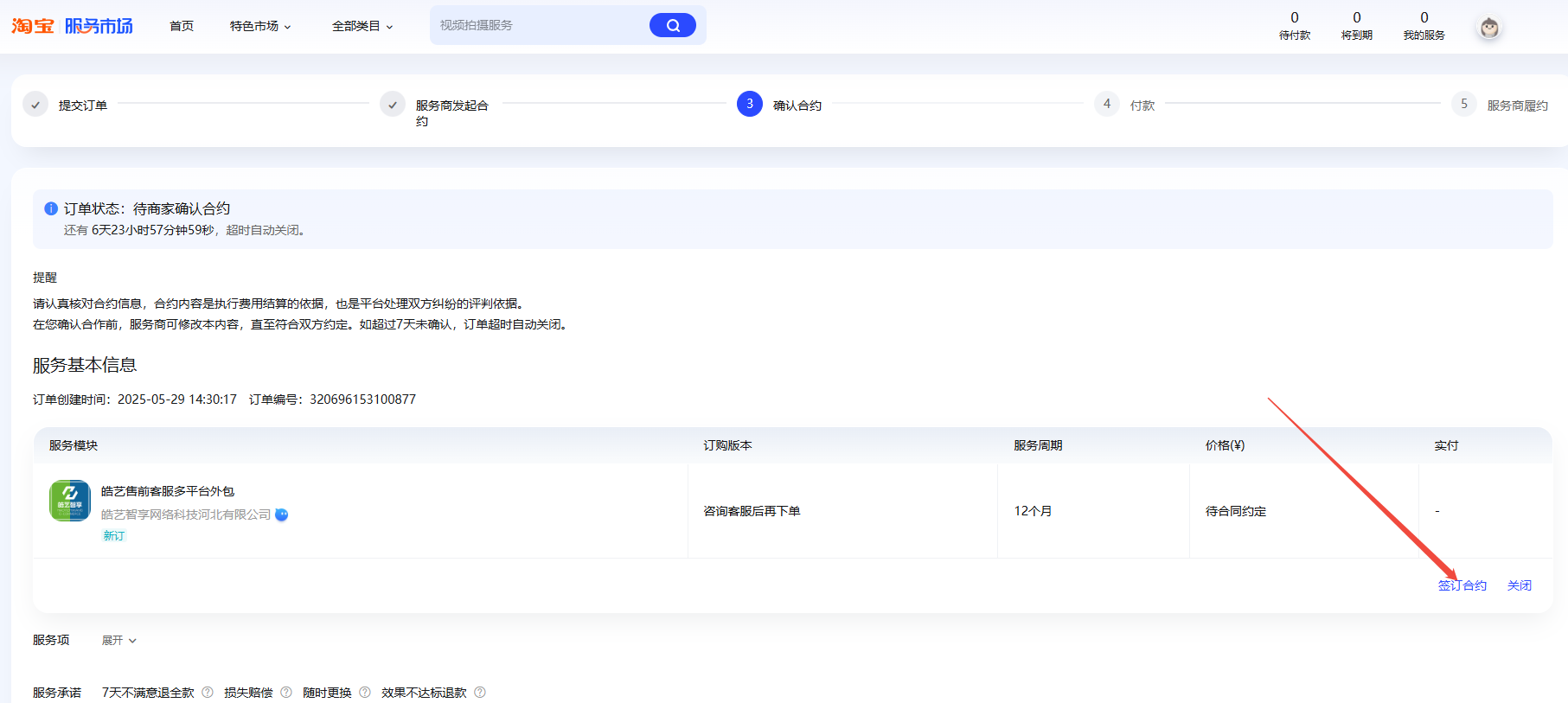Open 我的服务 in header
The image size is (1568, 703).
(x=1424, y=26)
